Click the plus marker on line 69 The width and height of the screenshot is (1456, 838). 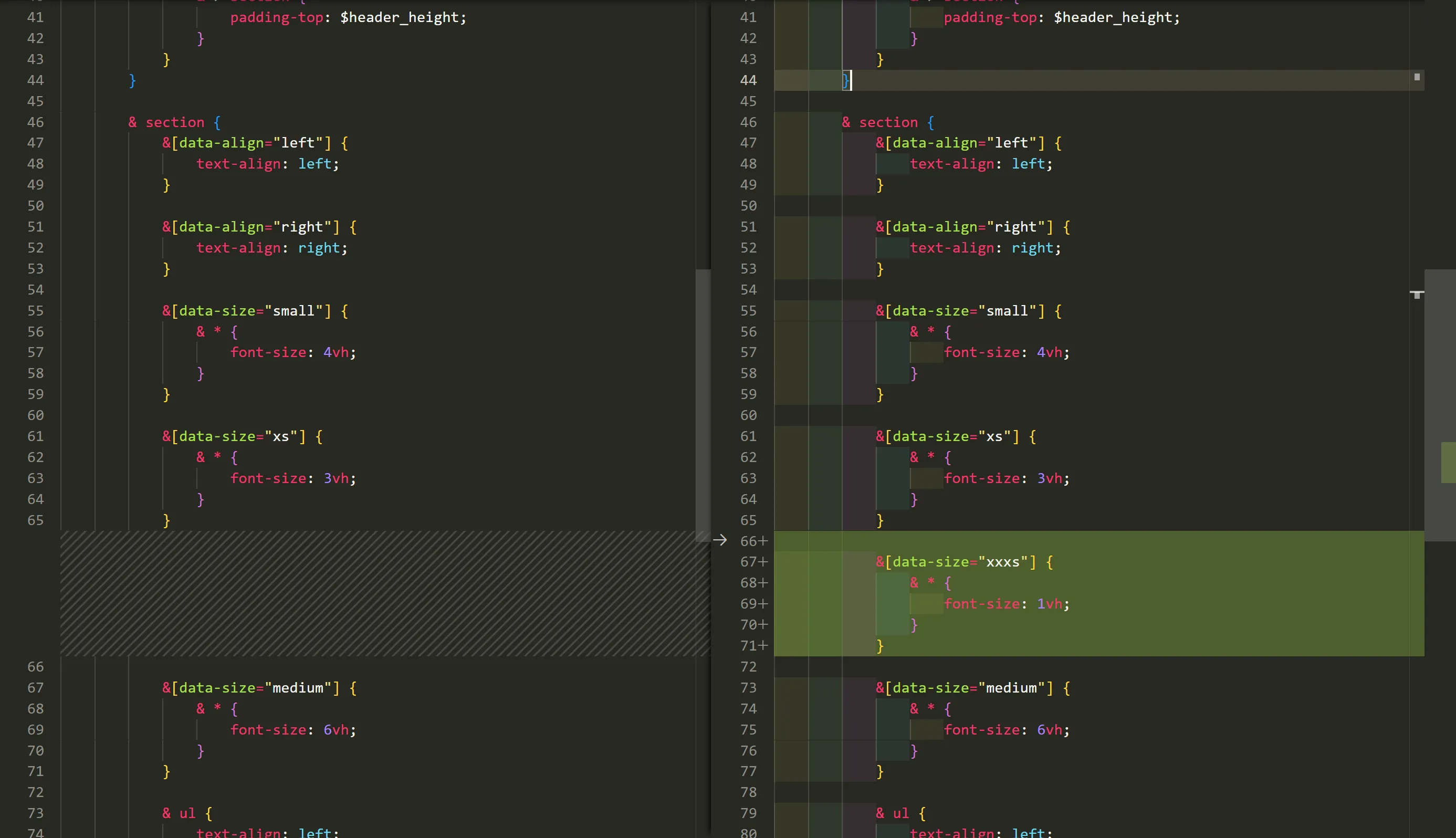(763, 604)
